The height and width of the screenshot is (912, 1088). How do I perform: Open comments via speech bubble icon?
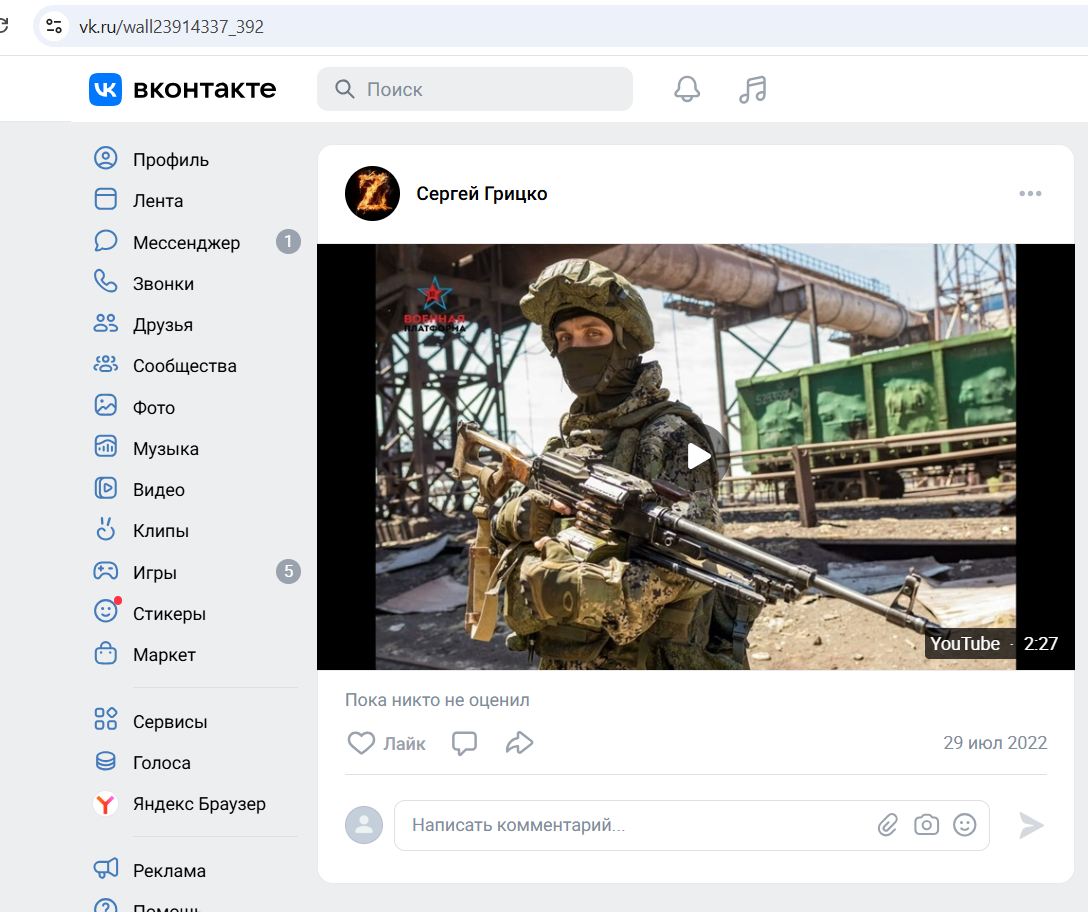pos(464,743)
